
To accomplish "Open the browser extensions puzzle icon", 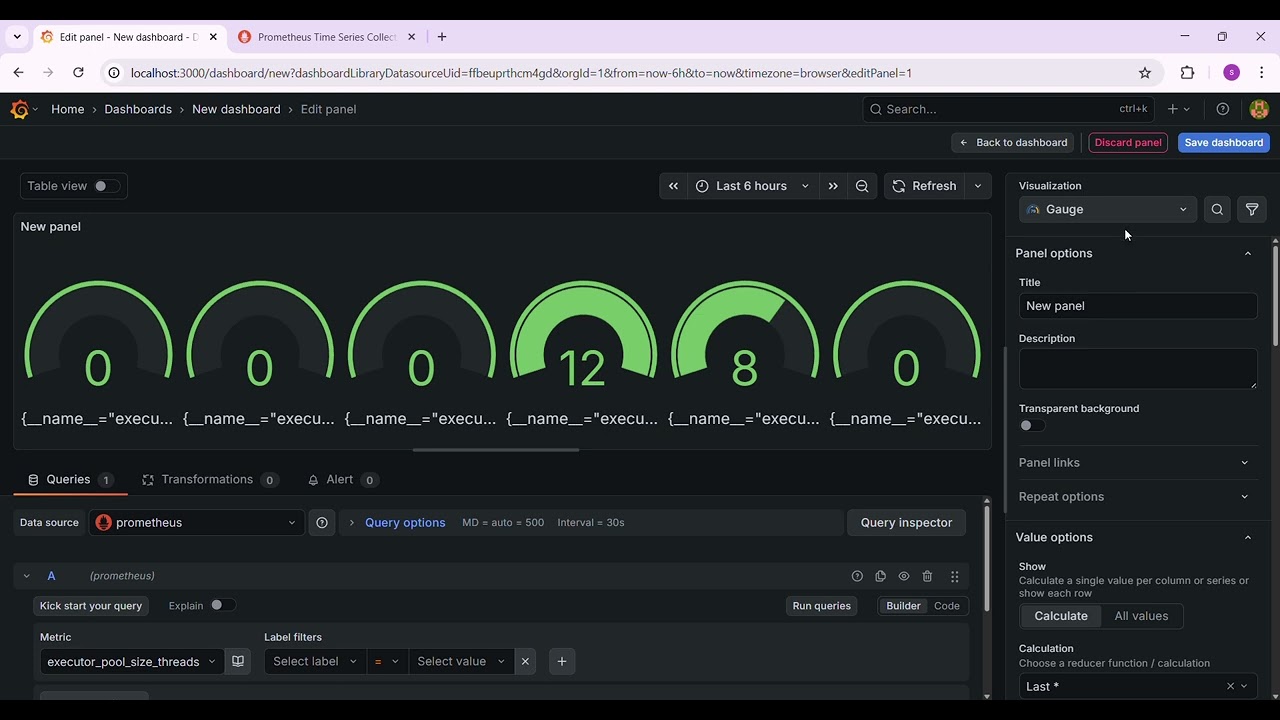I will coord(1187,73).
